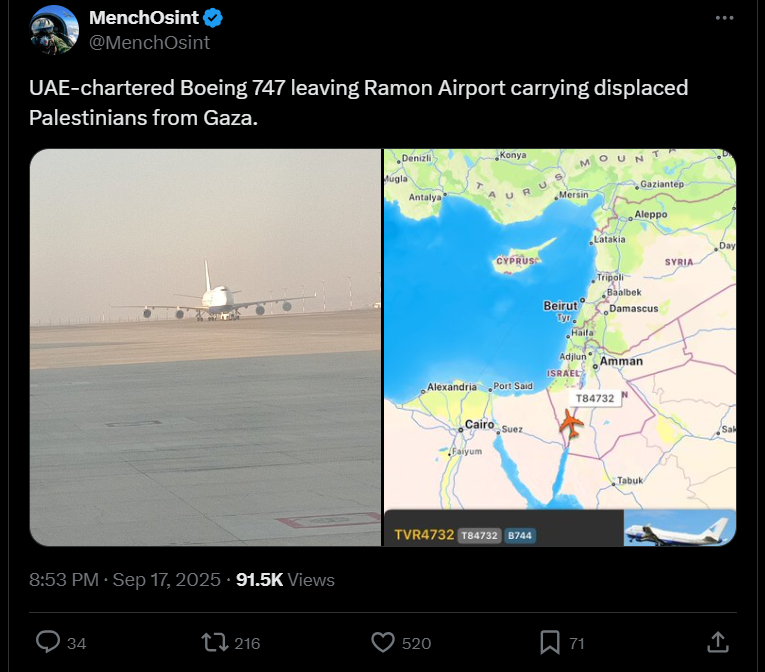
Task: Click the MenchOsint display name
Action: [143, 18]
